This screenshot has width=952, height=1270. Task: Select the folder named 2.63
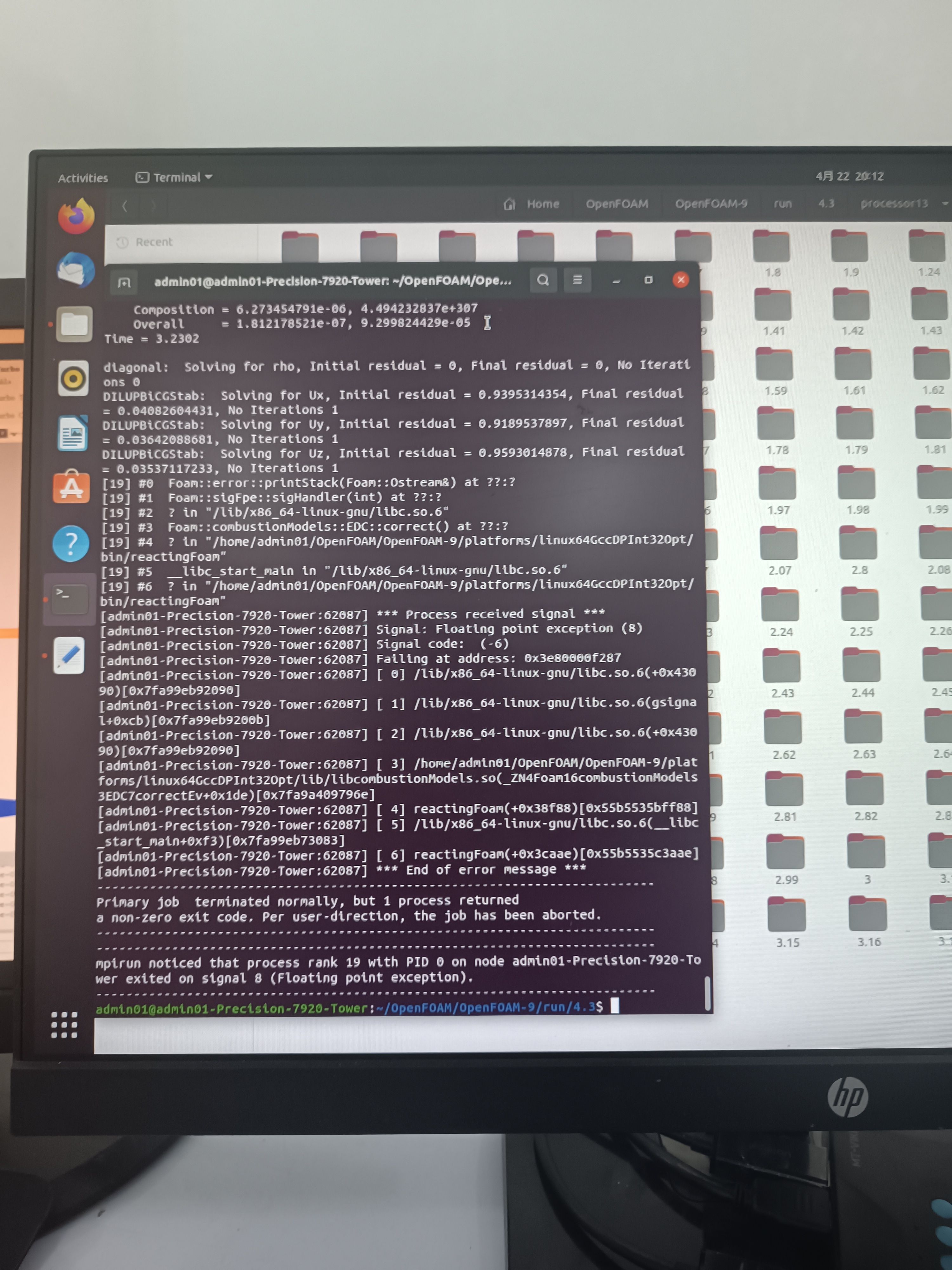point(864,734)
